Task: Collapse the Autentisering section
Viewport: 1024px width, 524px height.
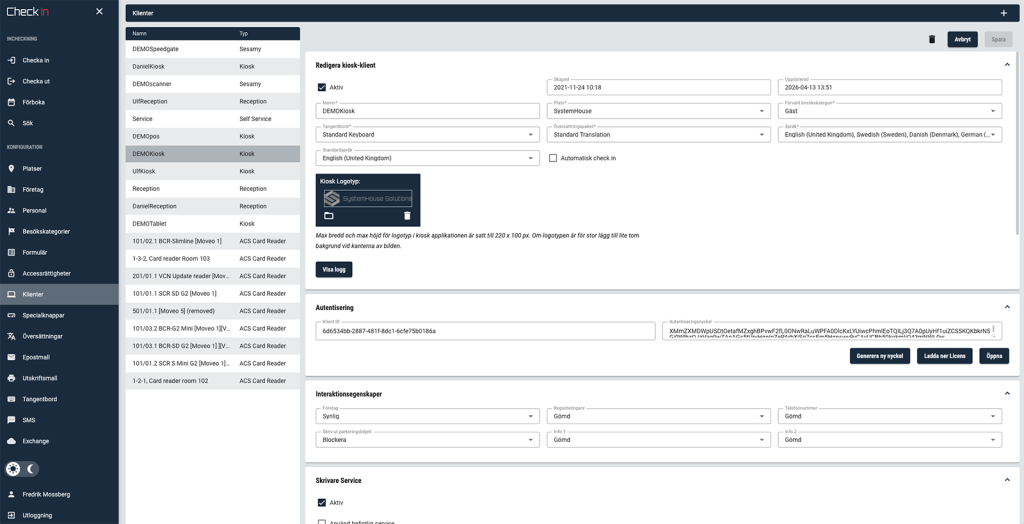Action: (x=1007, y=306)
